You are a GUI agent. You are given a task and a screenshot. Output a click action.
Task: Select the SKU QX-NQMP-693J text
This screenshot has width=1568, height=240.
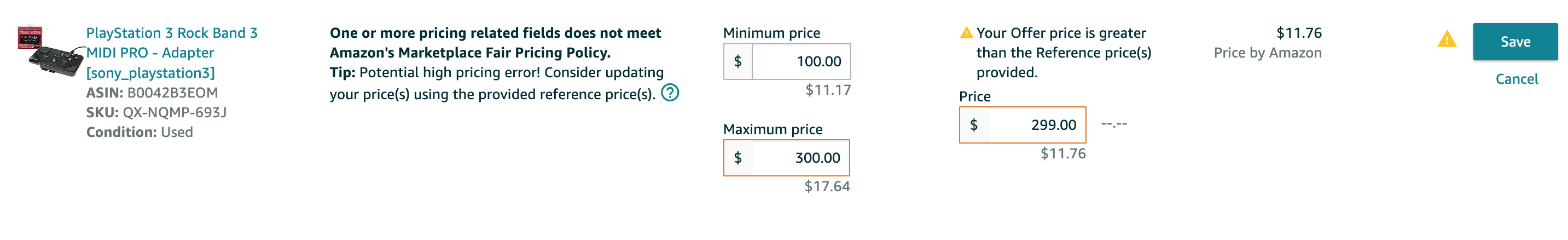click(156, 113)
